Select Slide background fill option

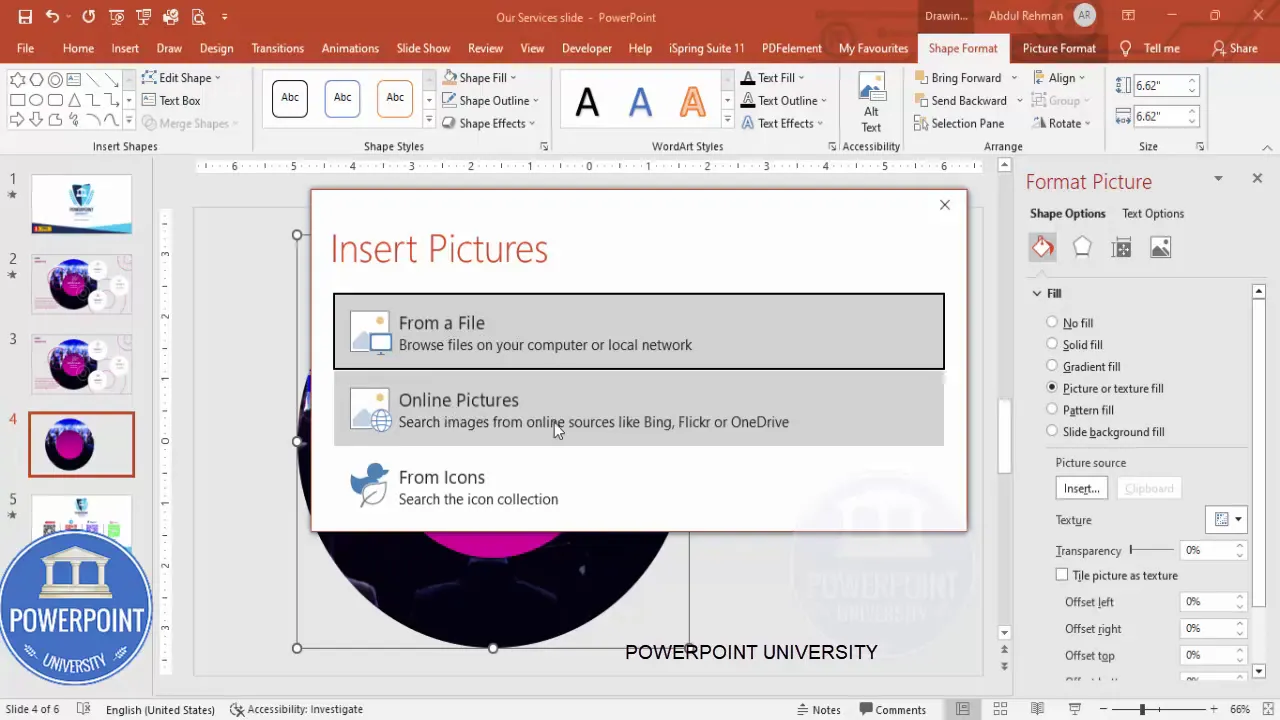pos(1052,431)
